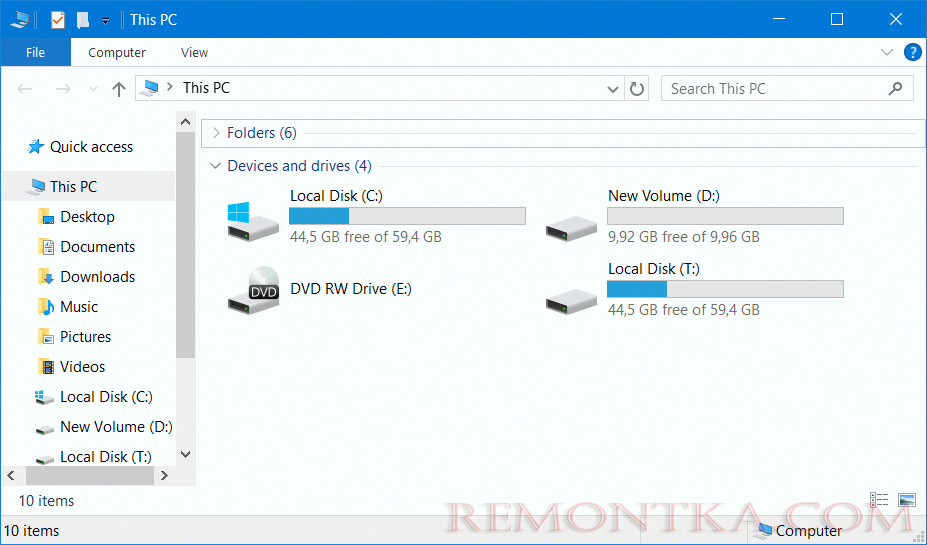Viewport: 927px width, 545px height.
Task: Switch to Details view with the status bar icon
Action: [x=879, y=500]
